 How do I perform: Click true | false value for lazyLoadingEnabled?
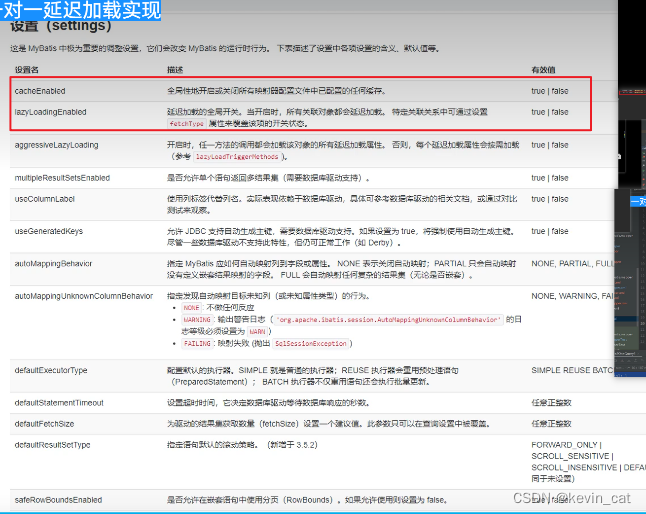[x=550, y=112]
